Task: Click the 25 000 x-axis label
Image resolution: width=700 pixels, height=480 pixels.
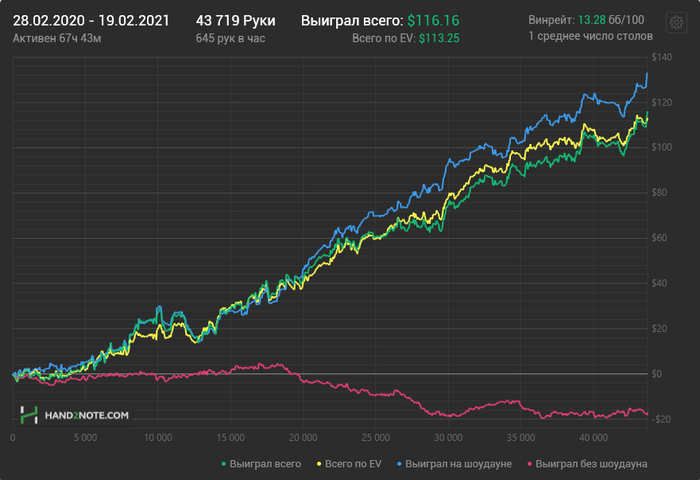Action: tap(375, 438)
